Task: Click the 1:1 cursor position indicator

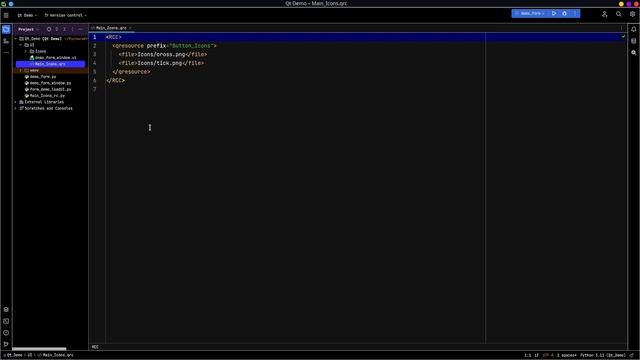Action: (x=528, y=355)
